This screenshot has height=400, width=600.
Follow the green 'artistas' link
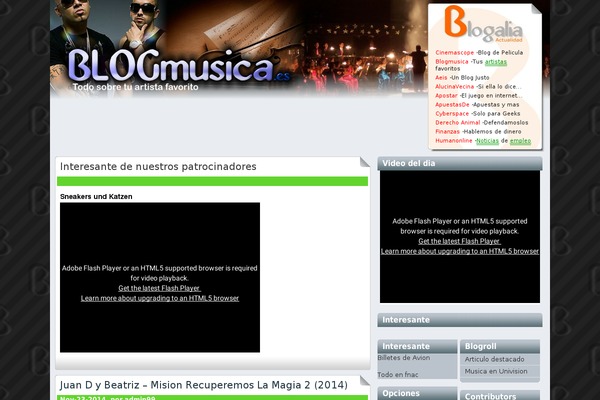coord(496,62)
